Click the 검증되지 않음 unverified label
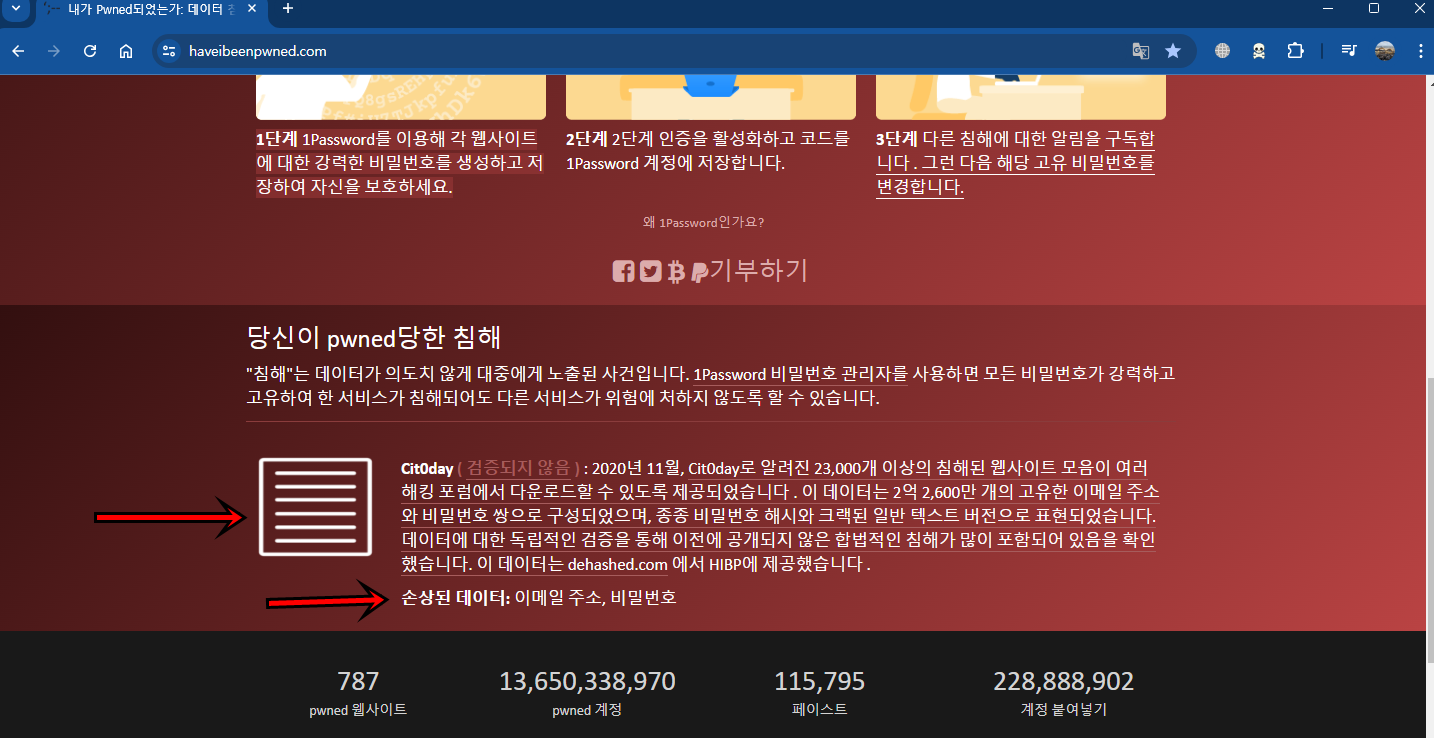1434x738 pixels. point(519,468)
